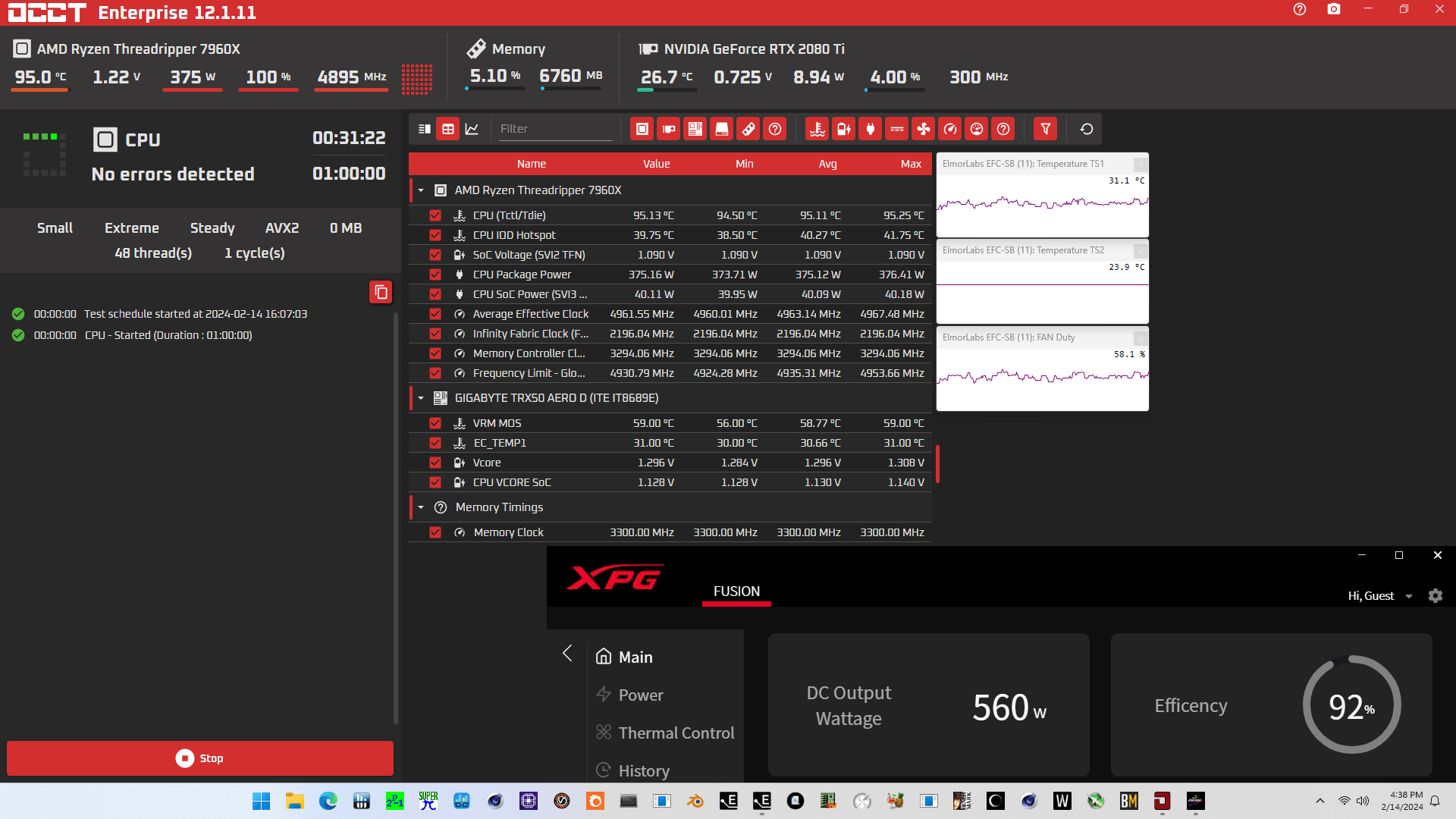Uncheck Average Effective Clock sensor

tap(435, 314)
